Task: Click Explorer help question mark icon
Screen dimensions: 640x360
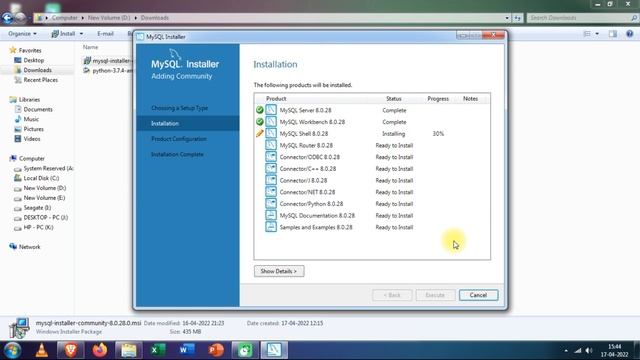Action: 629,34
